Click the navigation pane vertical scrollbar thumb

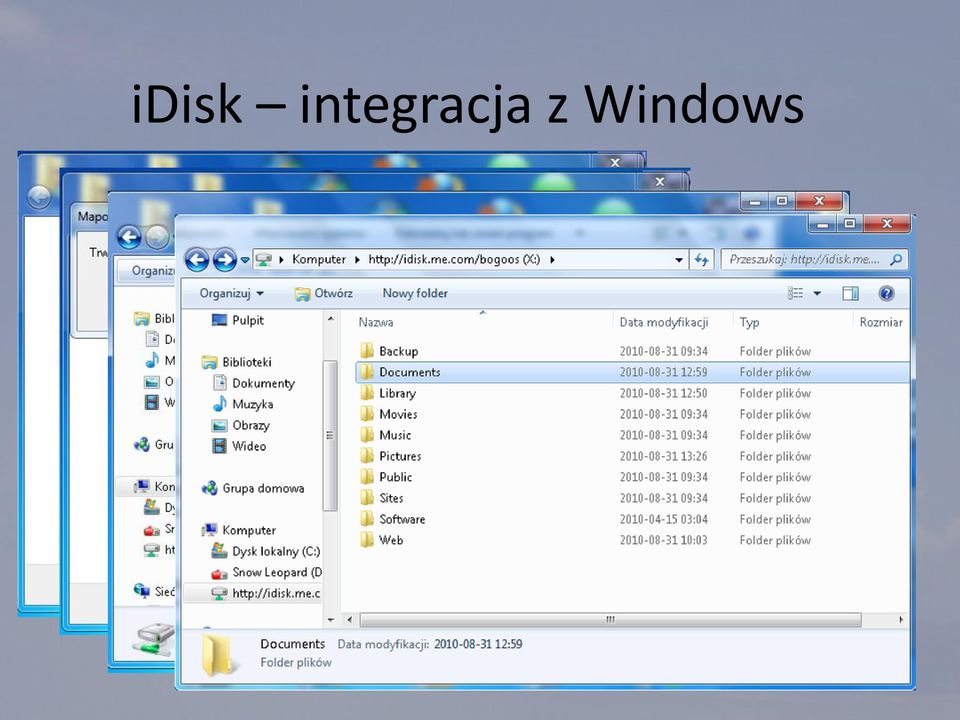(x=330, y=435)
